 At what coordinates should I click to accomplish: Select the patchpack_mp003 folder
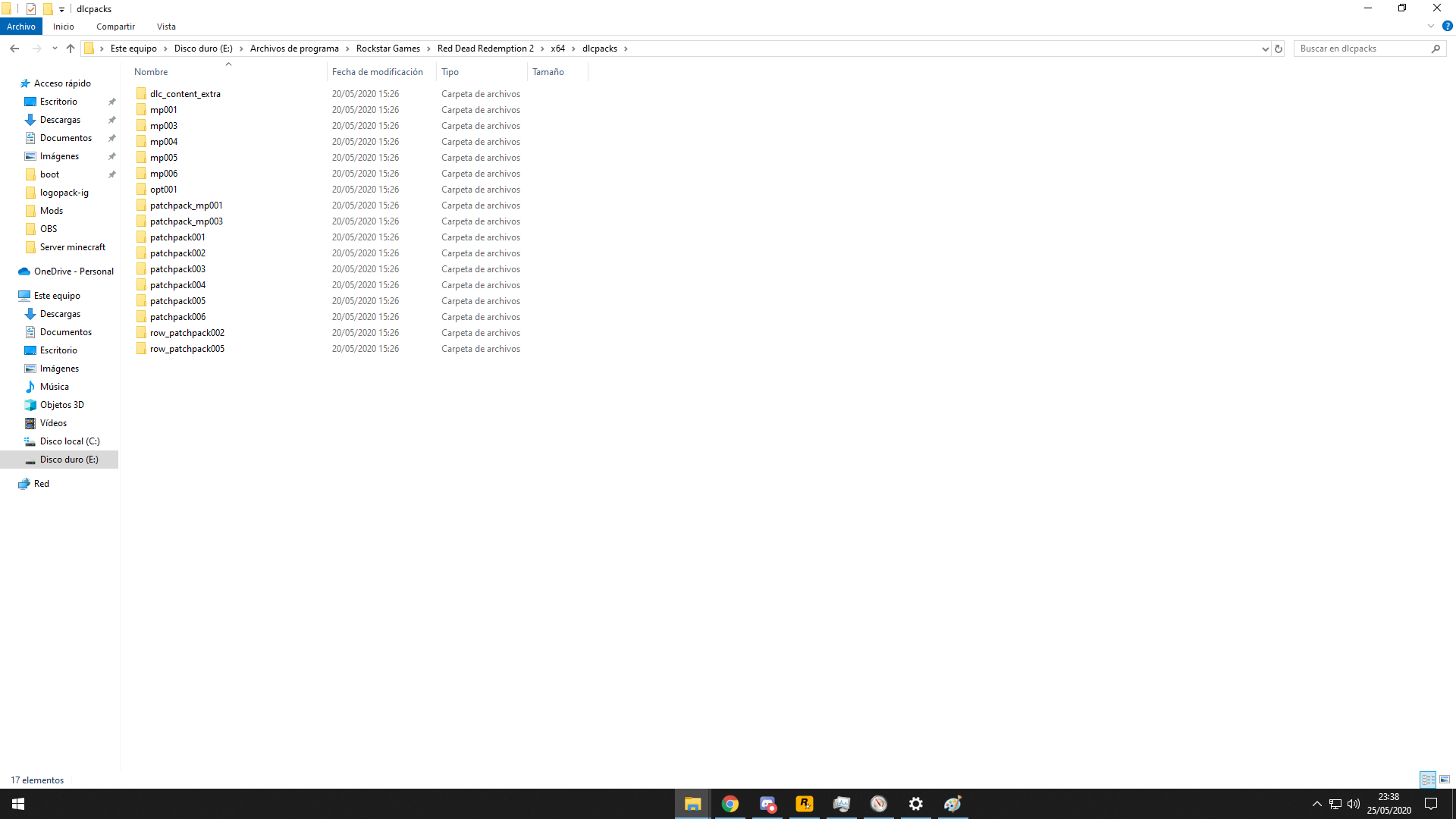click(x=187, y=221)
